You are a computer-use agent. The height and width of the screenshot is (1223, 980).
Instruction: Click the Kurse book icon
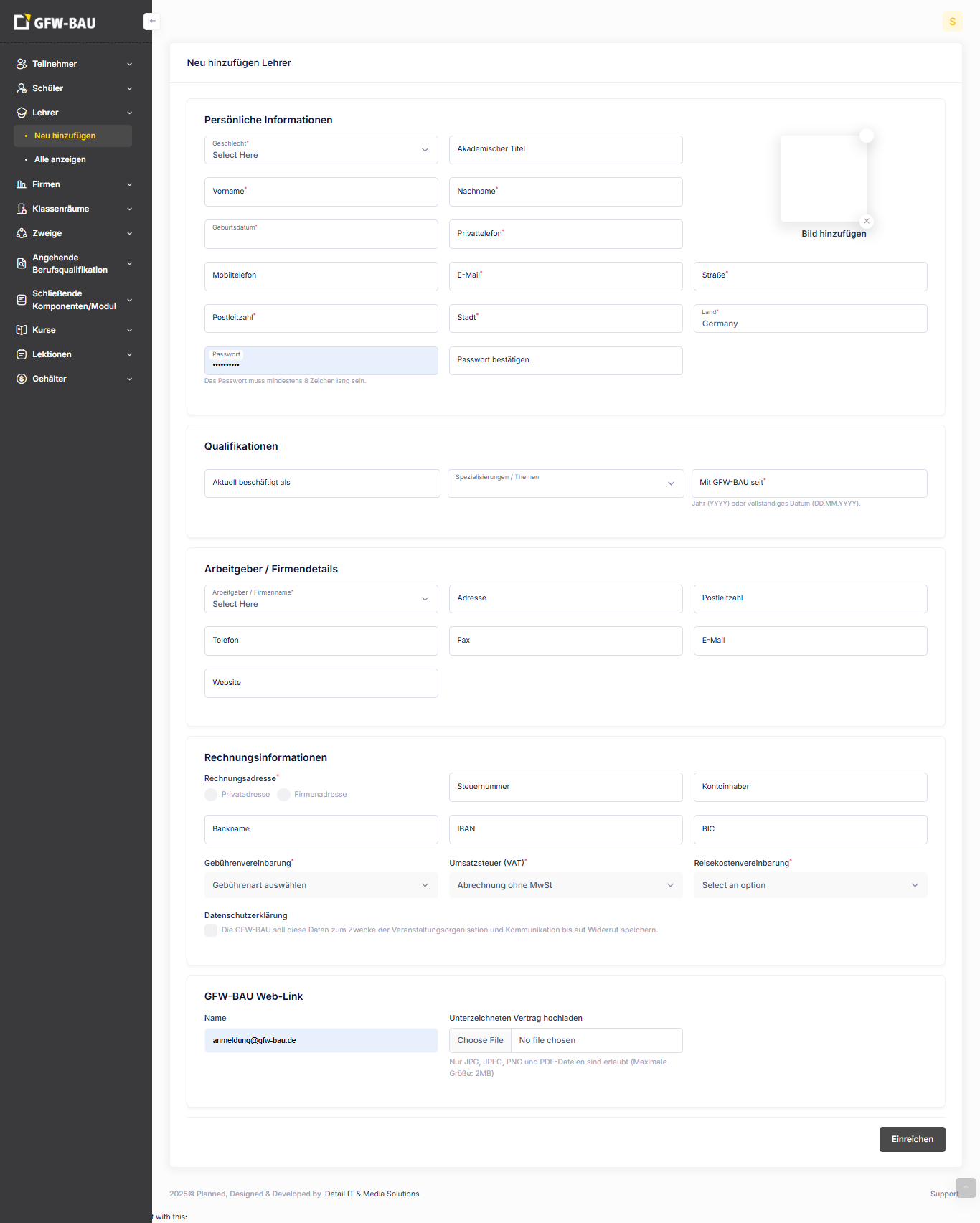(22, 330)
